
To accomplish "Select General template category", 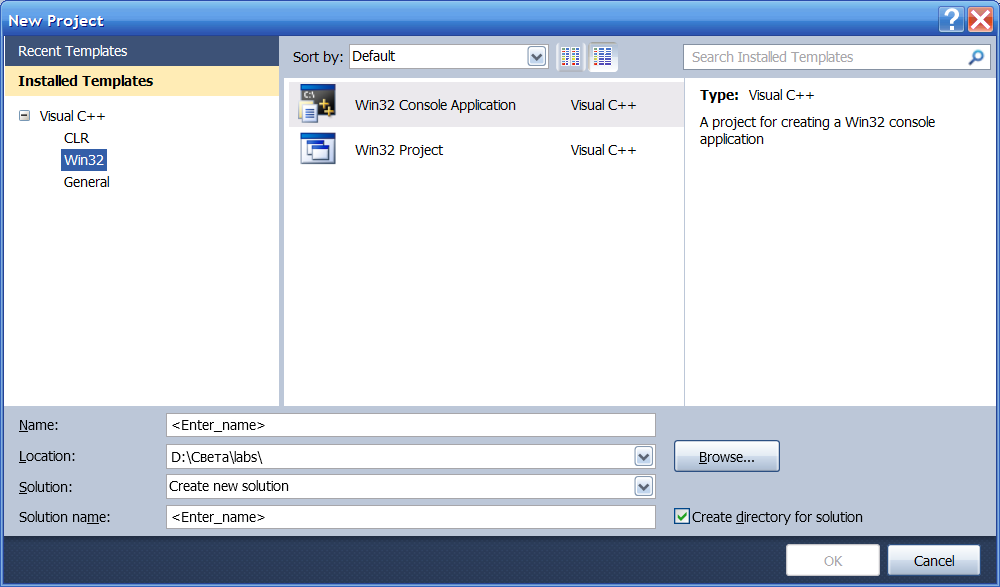I will coord(87,182).
